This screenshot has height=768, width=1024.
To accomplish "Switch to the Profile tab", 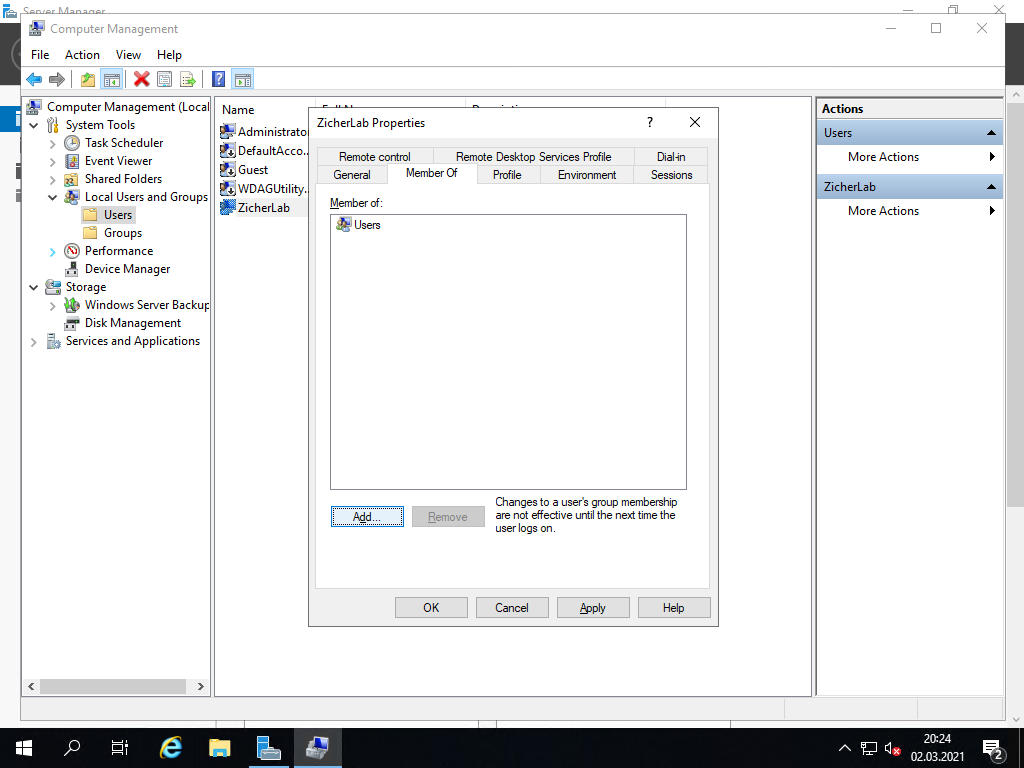I will (507, 174).
